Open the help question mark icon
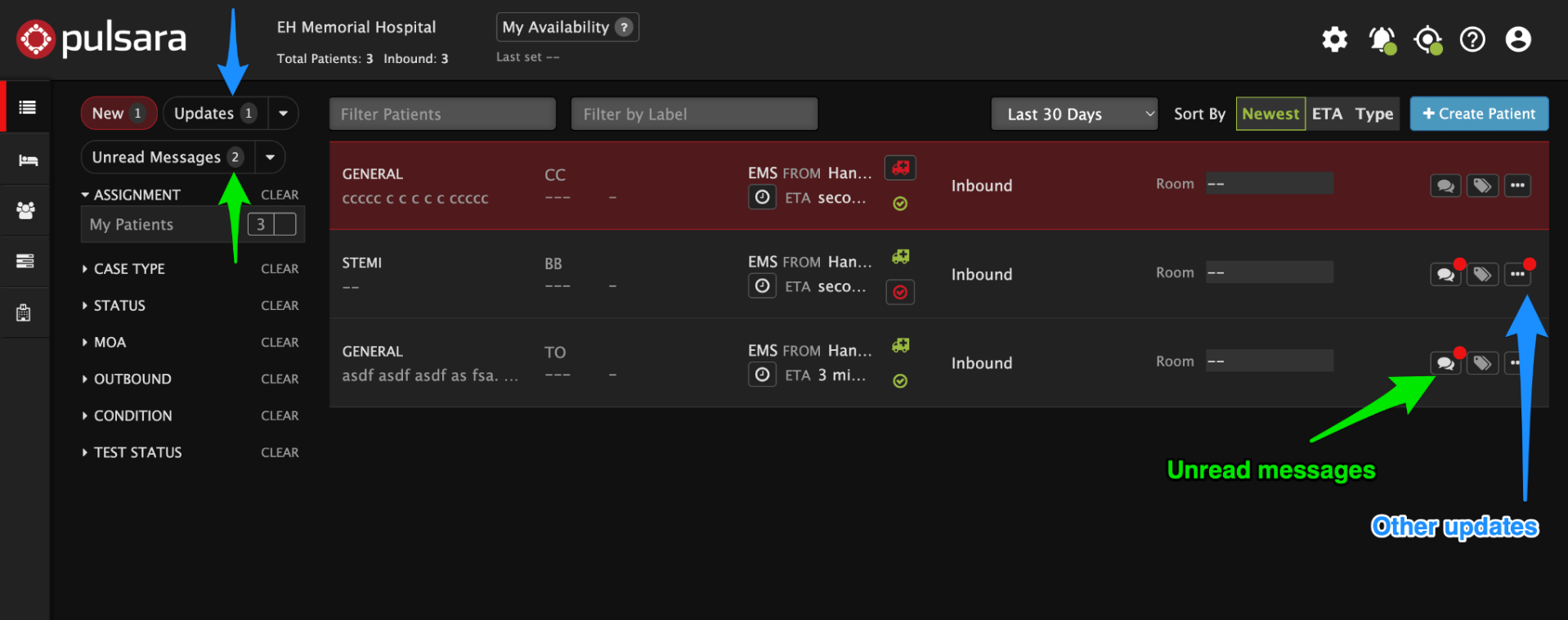Screen dimensions: 1568x620 point(1472,39)
